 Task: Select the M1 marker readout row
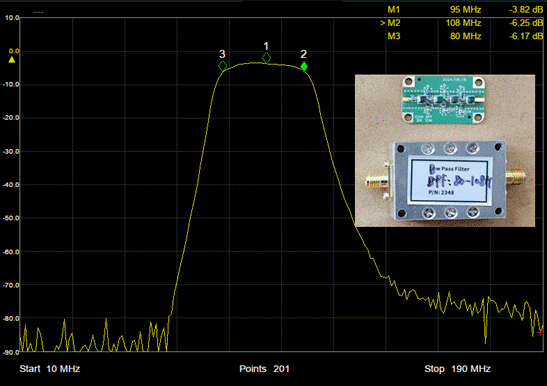[465, 10]
